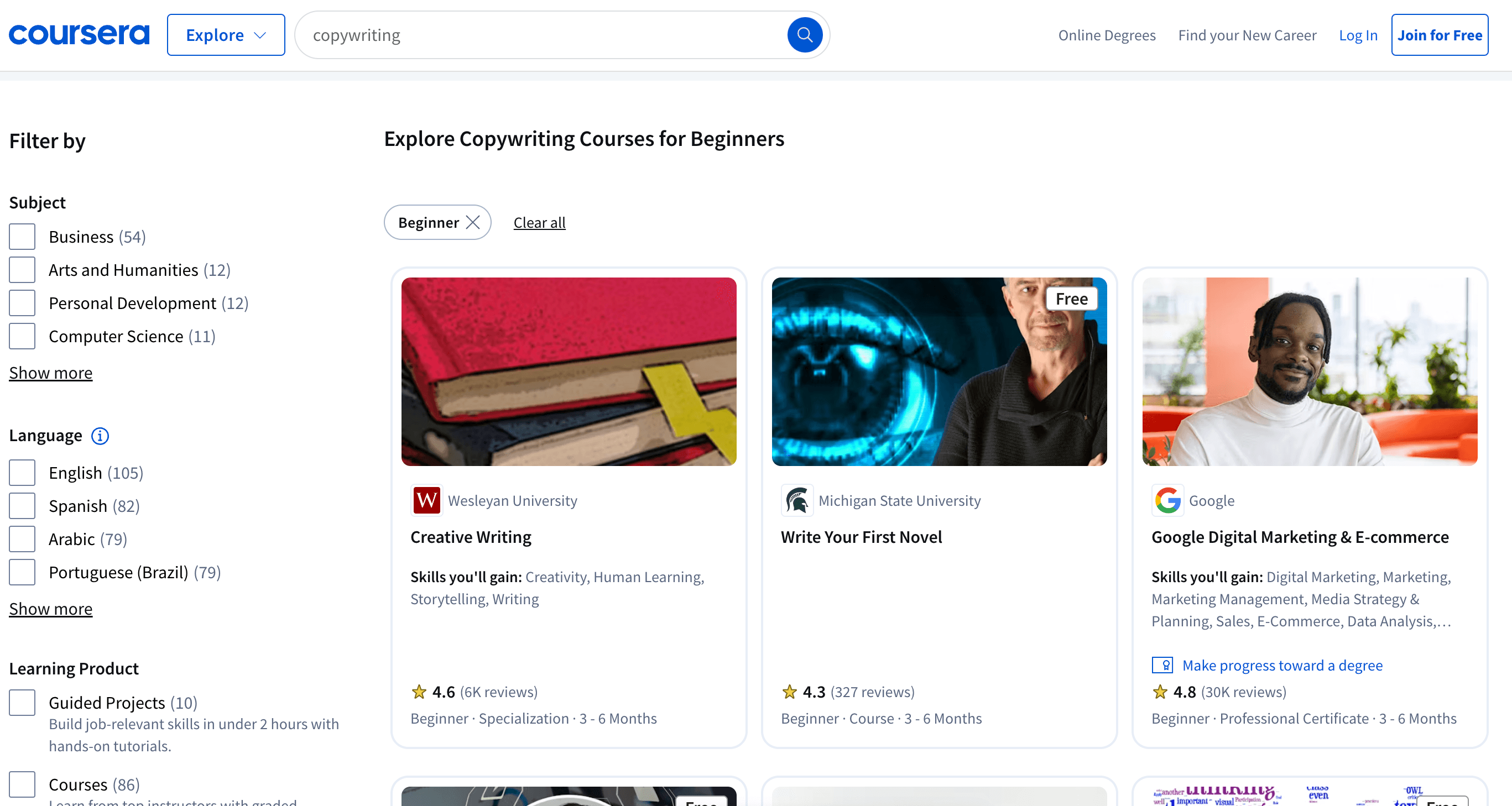
Task: Tick the Guided Projects checkbox
Action: click(x=22, y=702)
